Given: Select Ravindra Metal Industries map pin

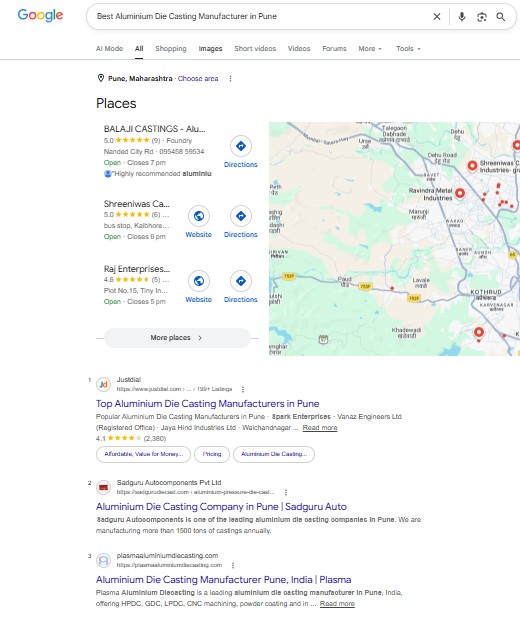Looking at the screenshot, I should pyautogui.click(x=460, y=194).
